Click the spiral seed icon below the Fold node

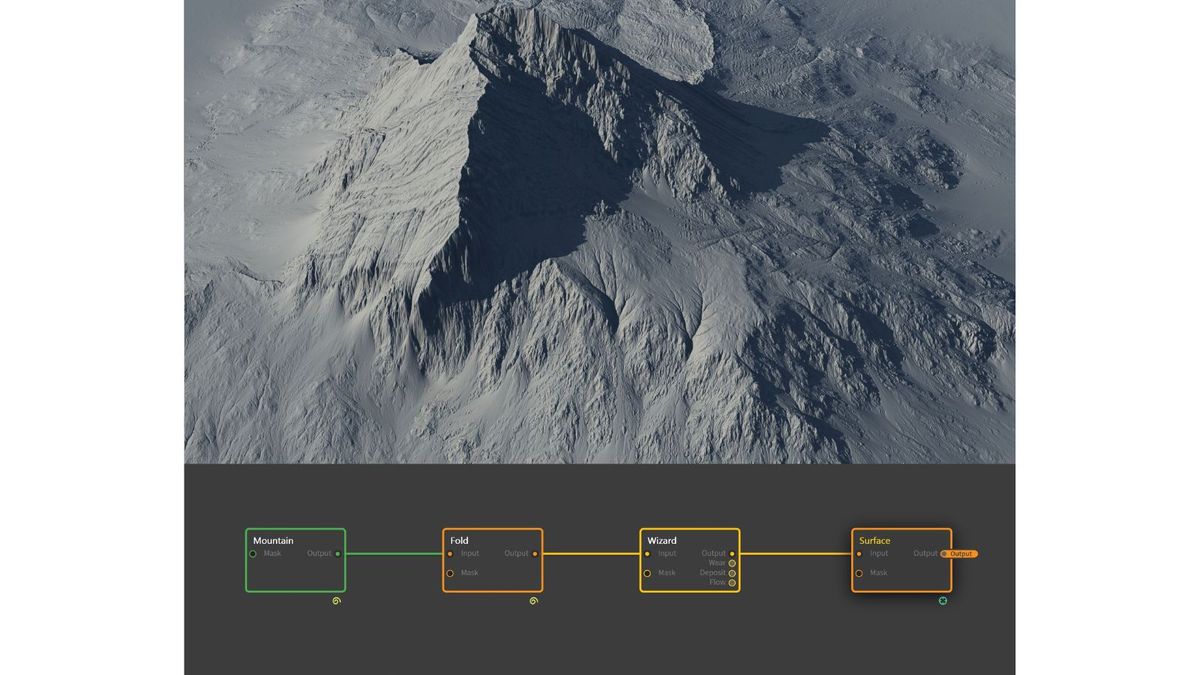click(x=533, y=600)
